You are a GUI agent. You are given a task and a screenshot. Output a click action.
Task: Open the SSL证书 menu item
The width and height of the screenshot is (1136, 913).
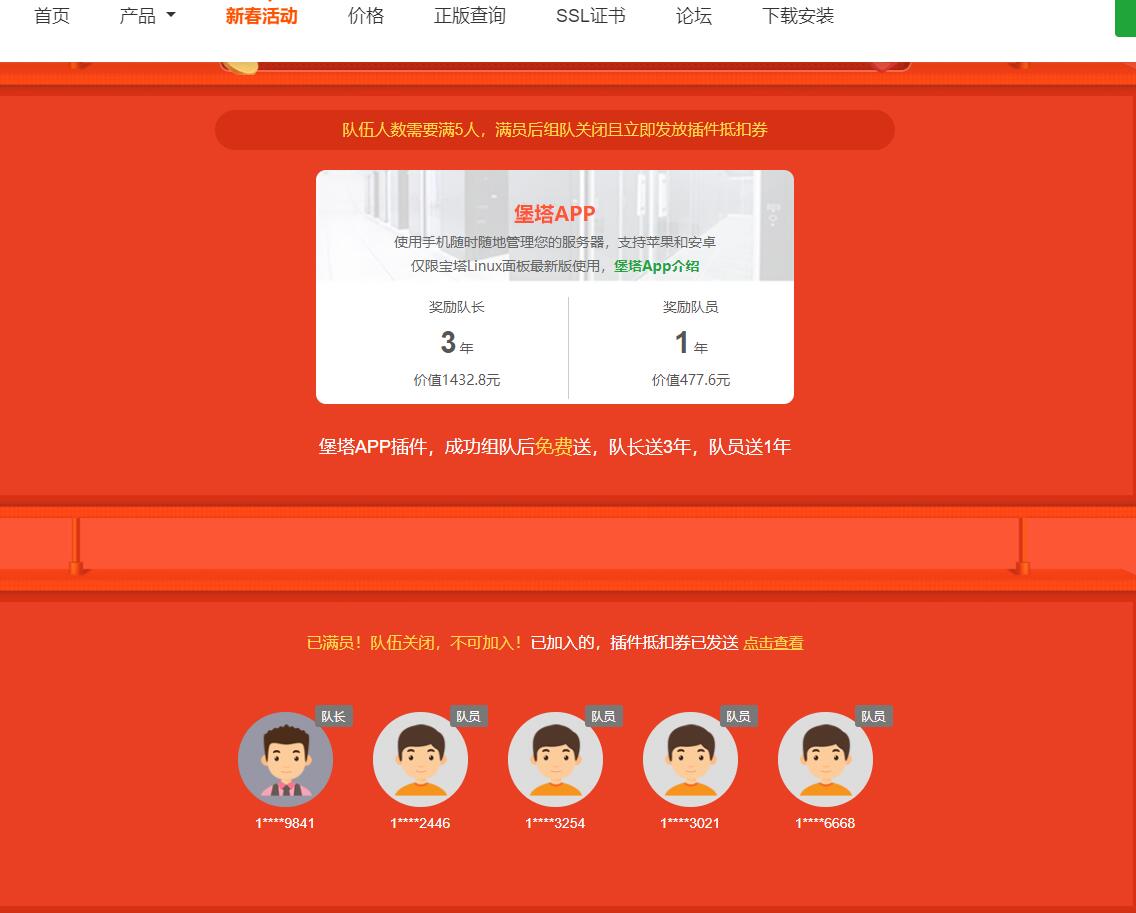(590, 16)
